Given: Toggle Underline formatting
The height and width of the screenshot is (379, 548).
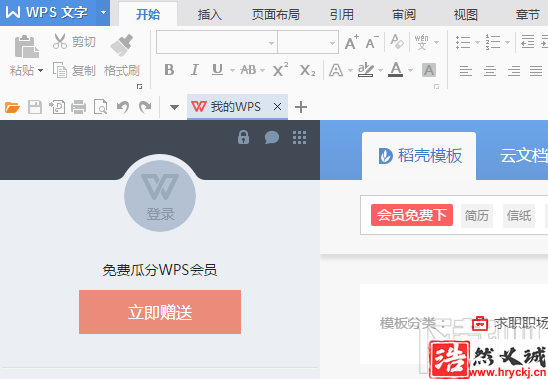Looking at the screenshot, I should pos(217,70).
